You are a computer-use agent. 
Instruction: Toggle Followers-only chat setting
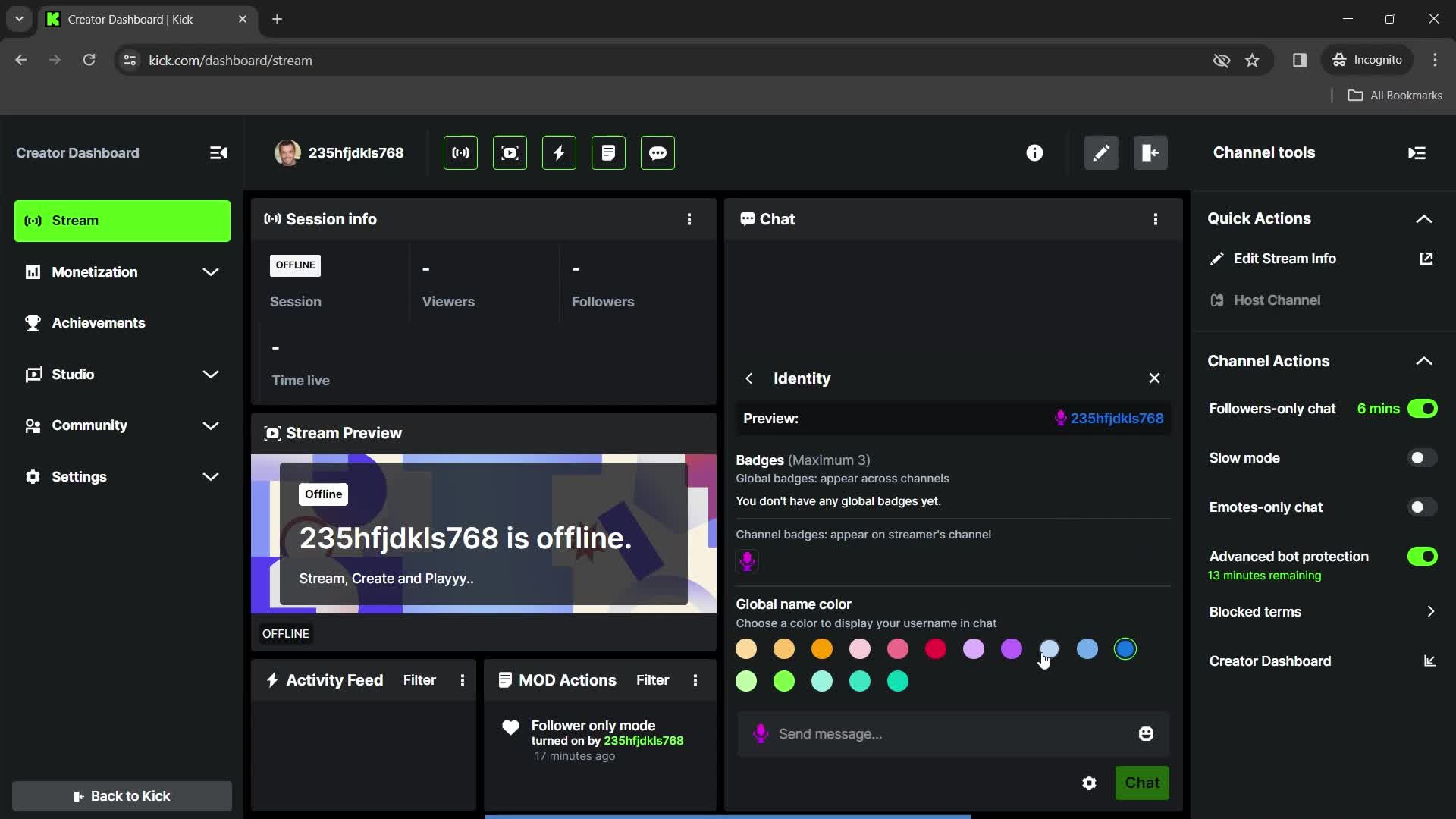coord(1424,409)
